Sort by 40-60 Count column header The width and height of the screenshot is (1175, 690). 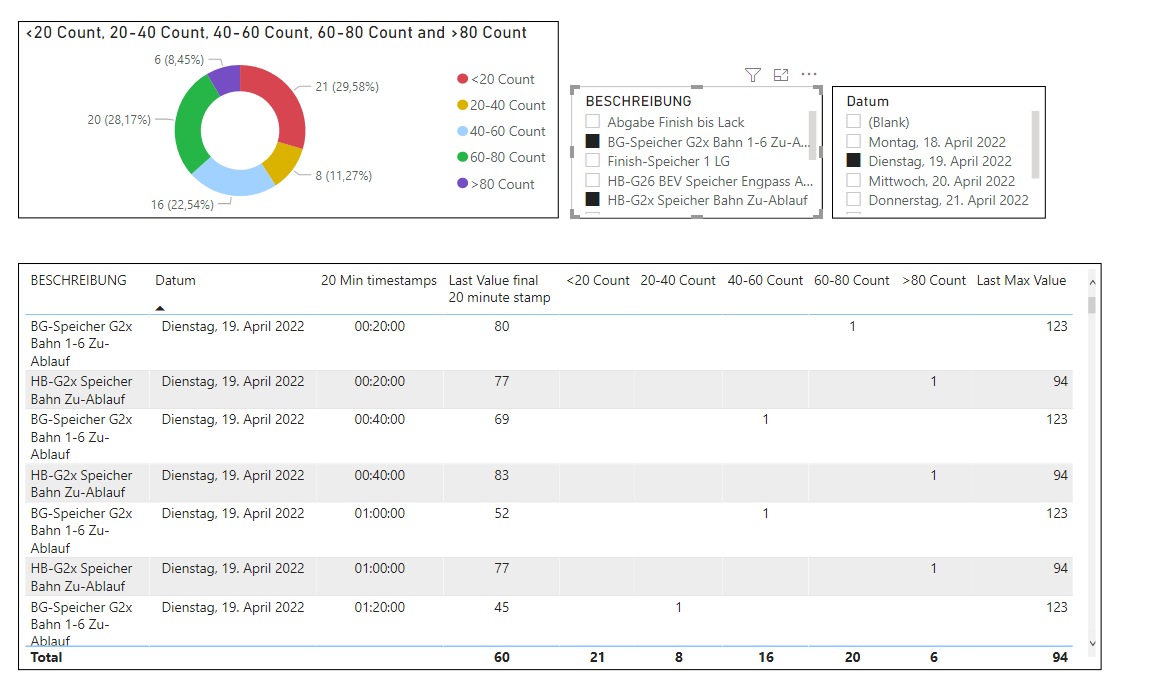(x=765, y=280)
